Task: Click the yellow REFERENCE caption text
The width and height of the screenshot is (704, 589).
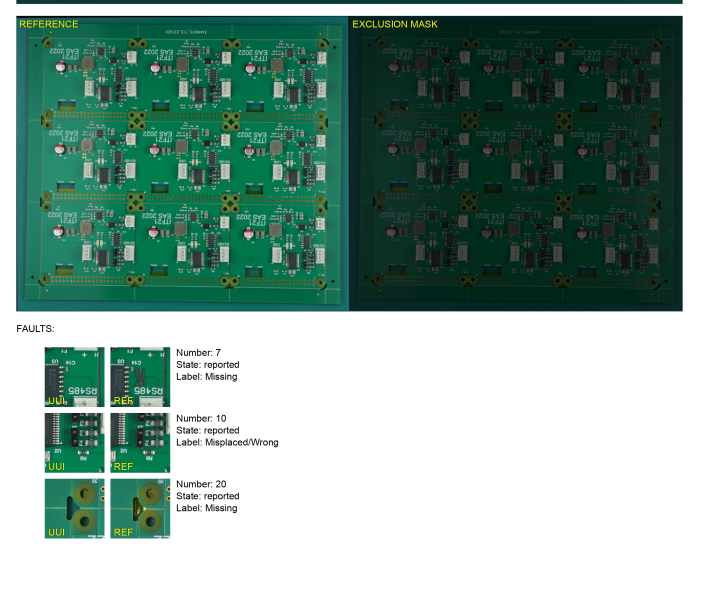Action: click(x=49, y=24)
